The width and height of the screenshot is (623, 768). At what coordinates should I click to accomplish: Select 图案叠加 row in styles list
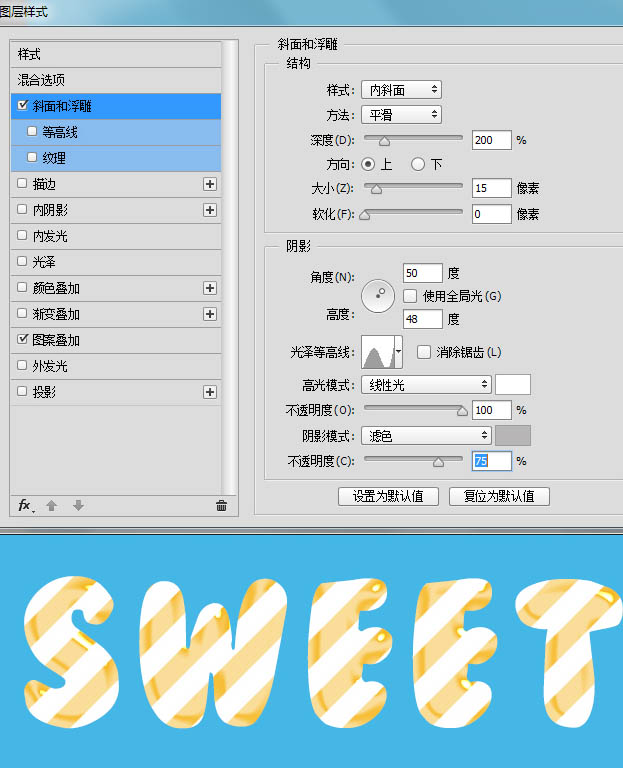click(x=116, y=340)
